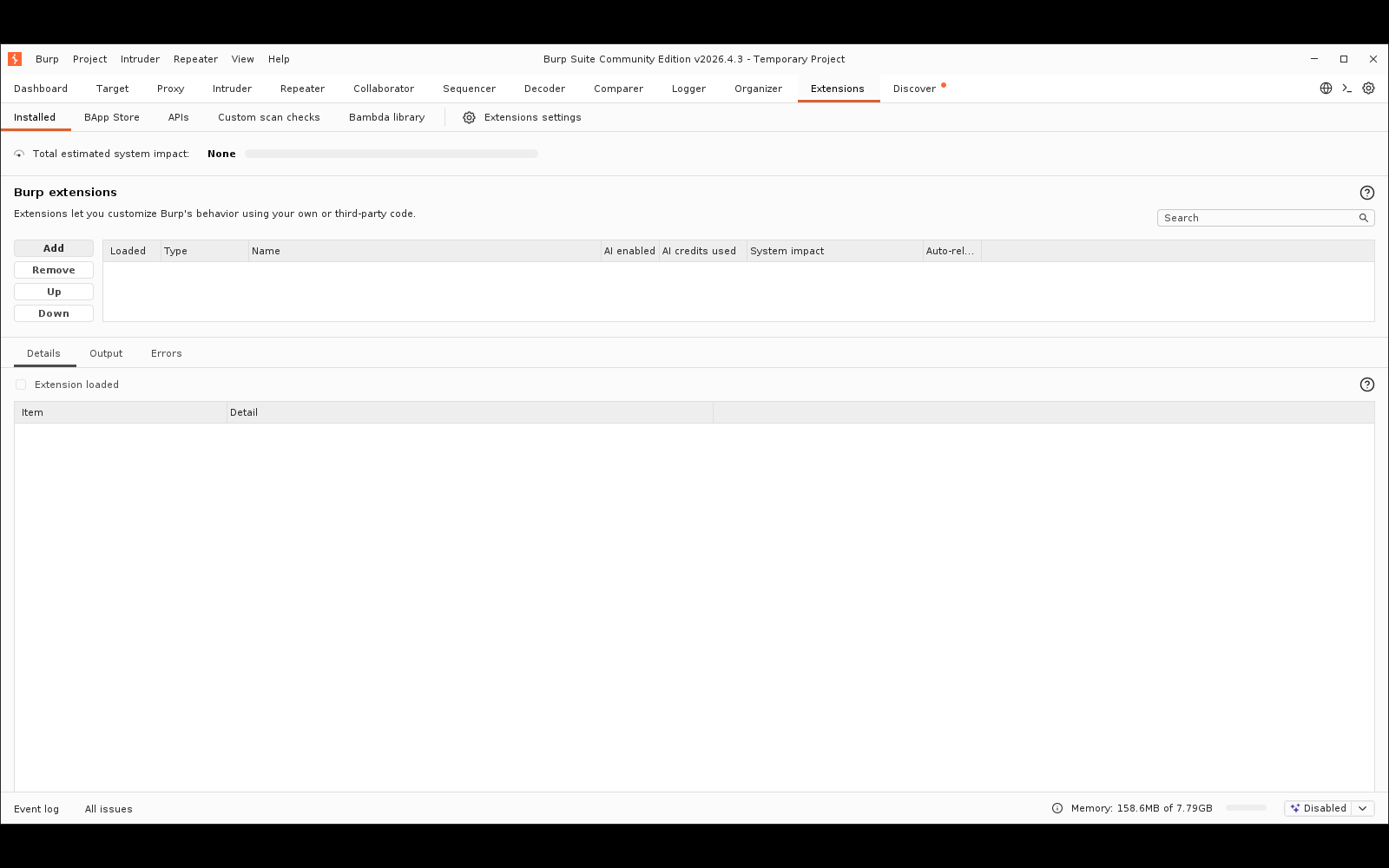Switch to the Organizer tab
1389x868 pixels.
point(758,89)
